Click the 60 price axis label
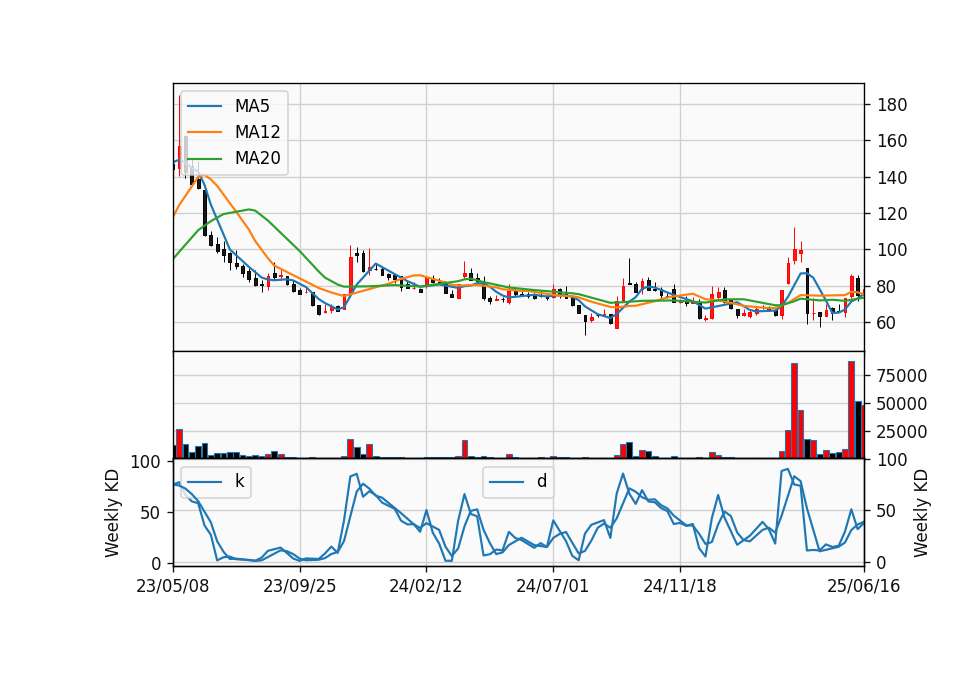Image resolution: width=960 pixels, height=690 pixels. [887, 323]
